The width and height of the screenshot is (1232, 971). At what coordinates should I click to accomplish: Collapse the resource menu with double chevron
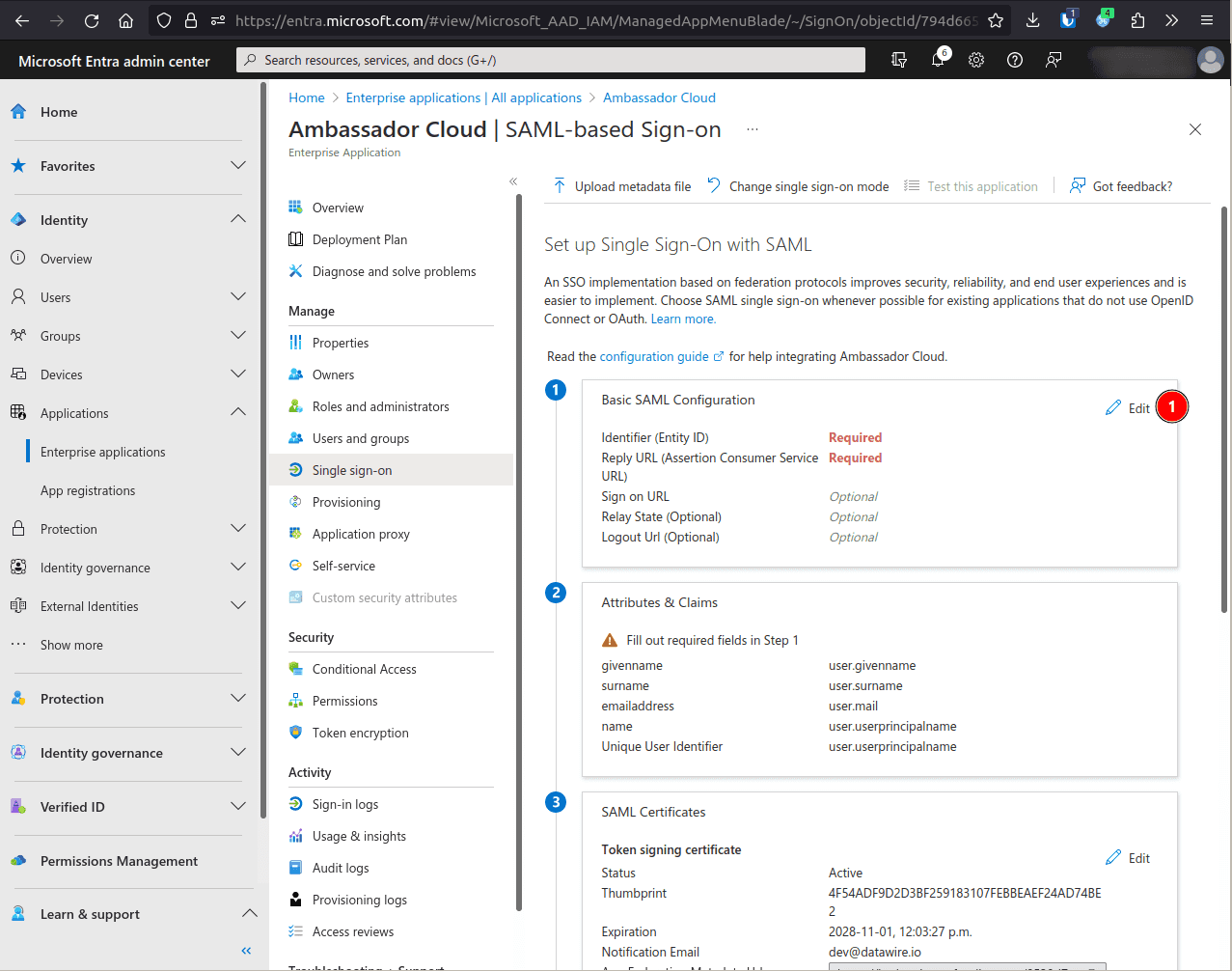click(513, 181)
